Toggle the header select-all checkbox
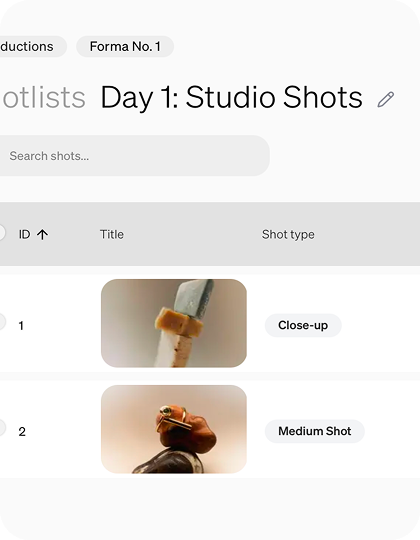Image resolution: width=420 pixels, height=540 pixels. 2,232
